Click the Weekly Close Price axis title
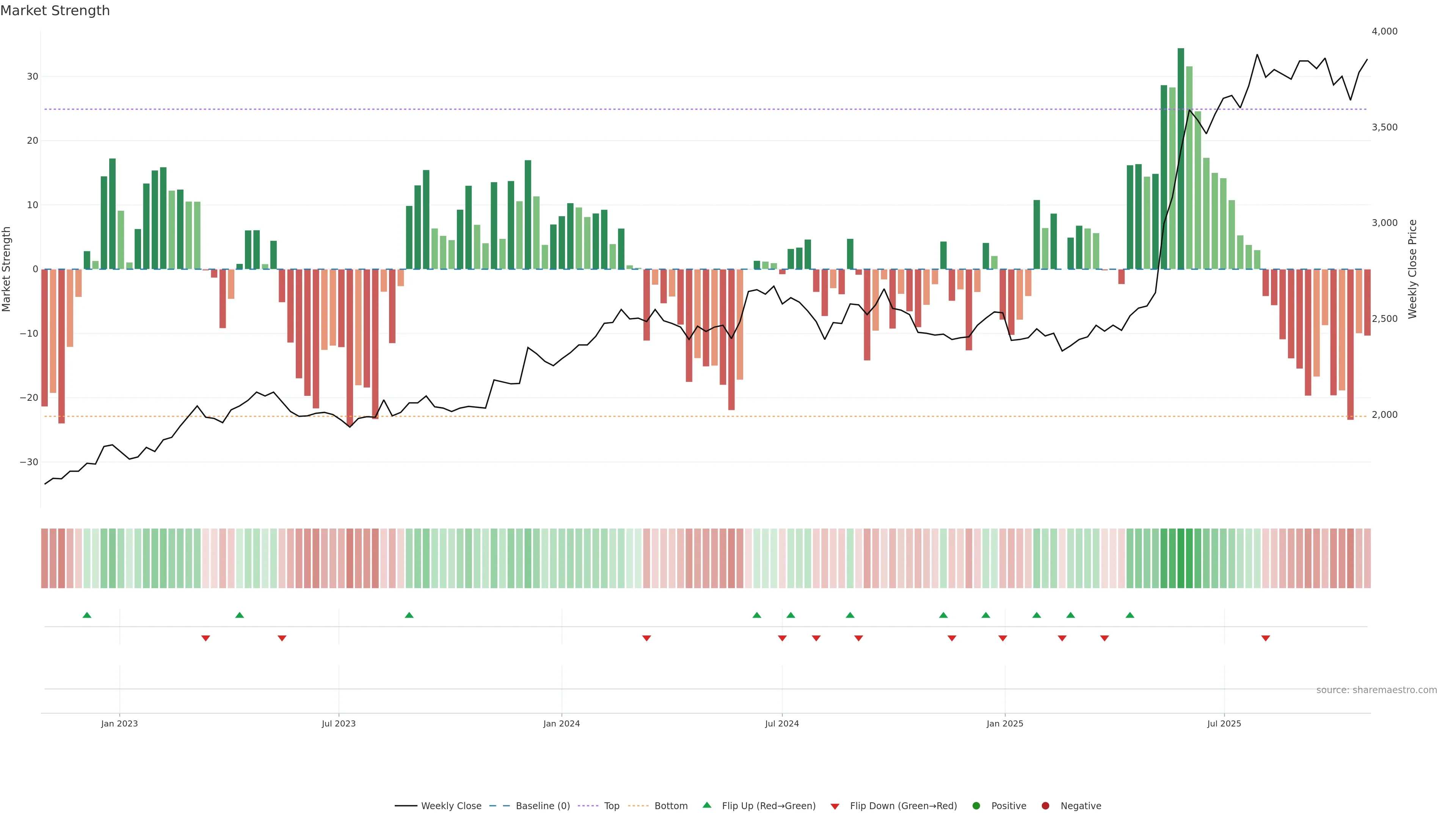Viewport: 1456px width, 819px height. click(1412, 269)
